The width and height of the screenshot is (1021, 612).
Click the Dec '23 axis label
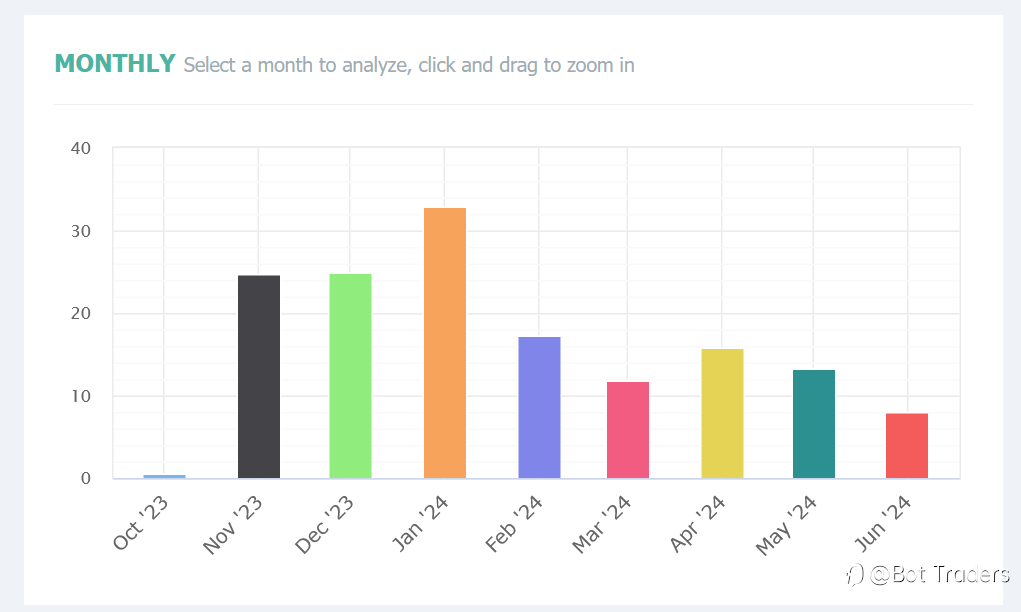(324, 525)
